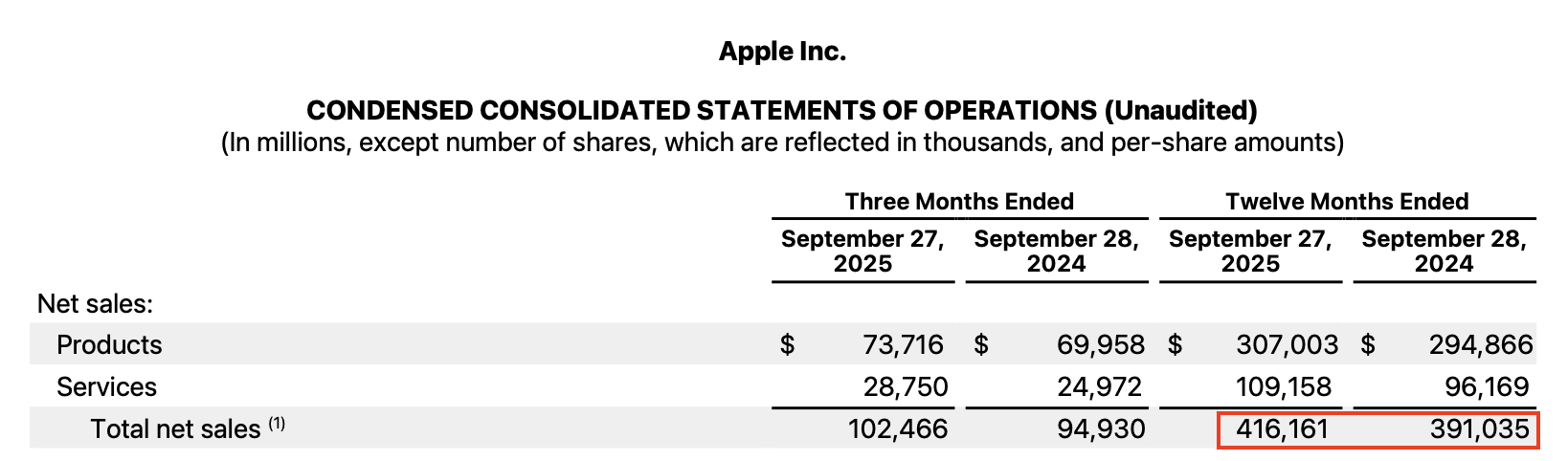Select the total net sales value 102,466

[898, 429]
